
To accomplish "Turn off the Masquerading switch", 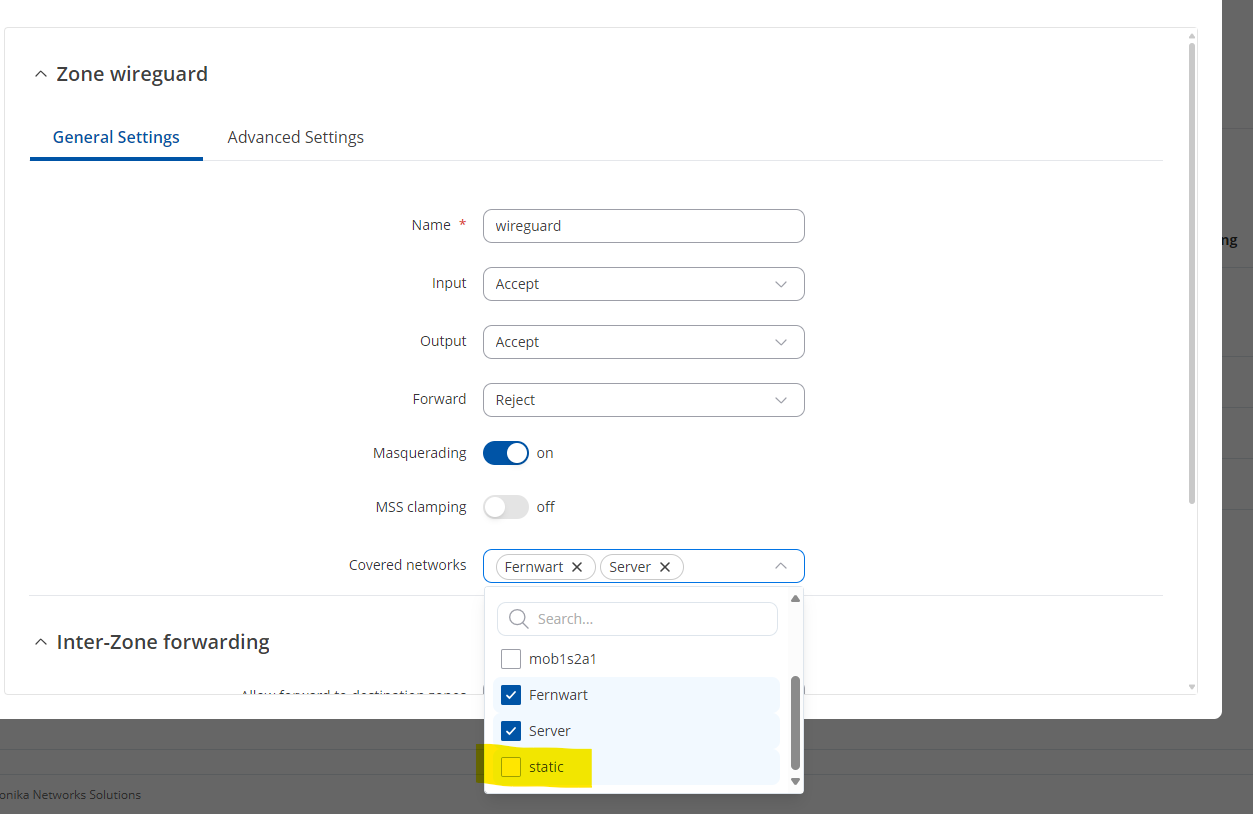I will (x=505, y=453).
